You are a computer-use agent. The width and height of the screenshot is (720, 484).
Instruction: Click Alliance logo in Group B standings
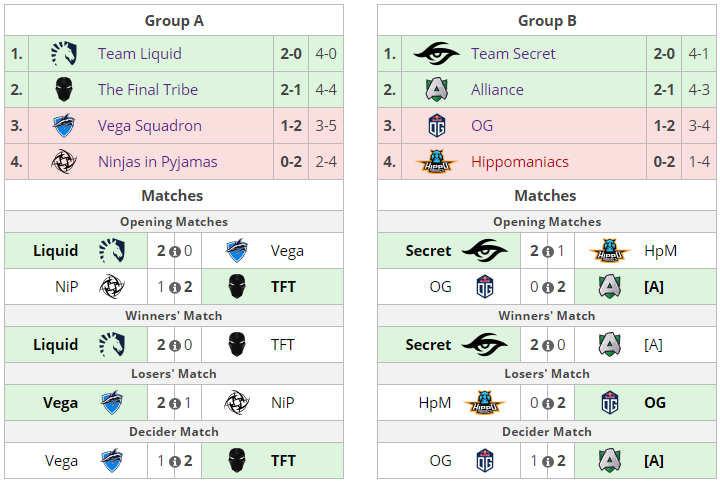pos(437,90)
